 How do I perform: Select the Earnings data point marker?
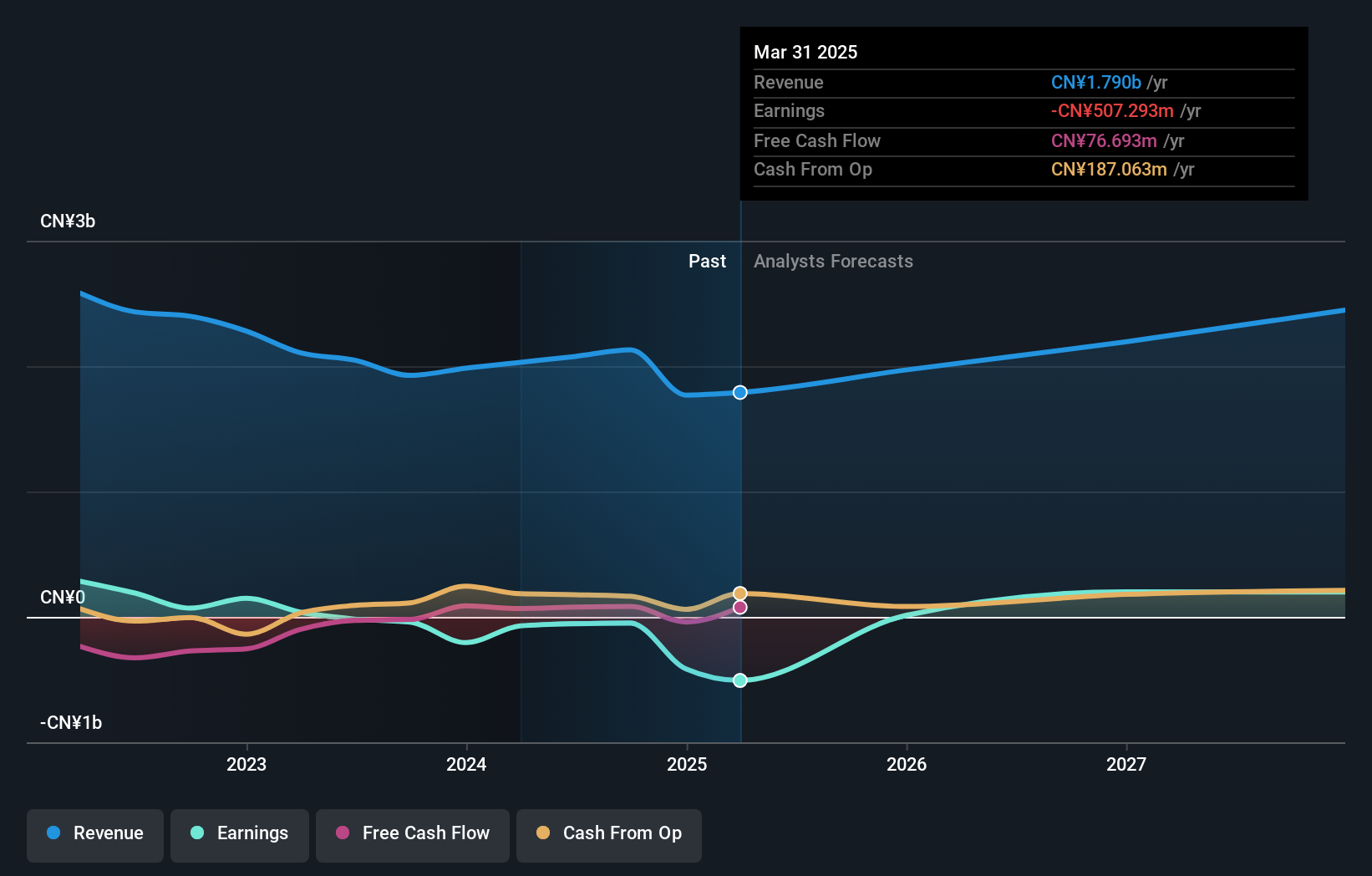click(x=740, y=680)
